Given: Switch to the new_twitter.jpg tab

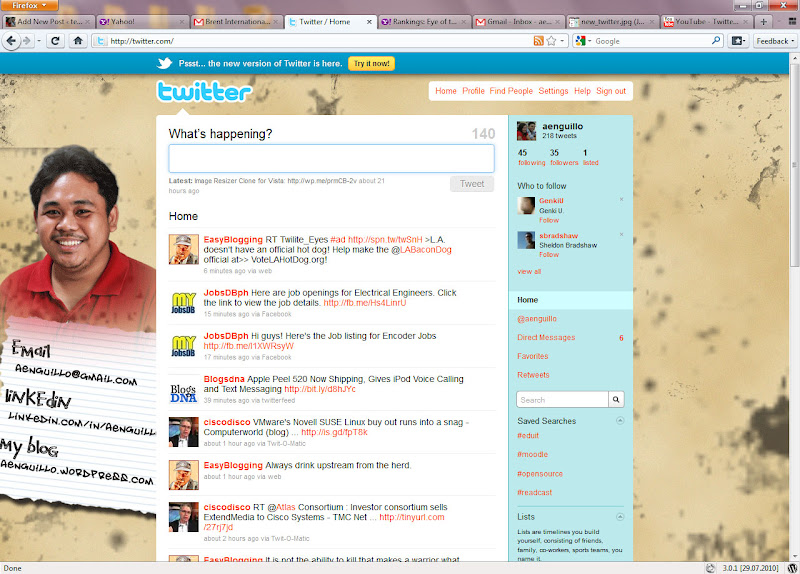Looking at the screenshot, I should click(612, 21).
